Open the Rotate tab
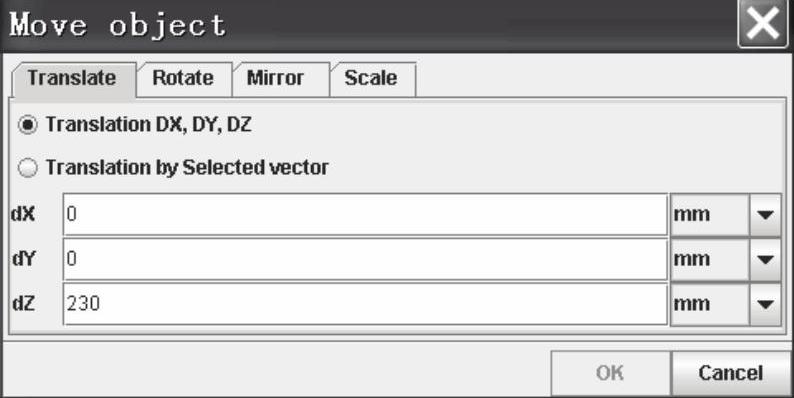 coord(184,79)
